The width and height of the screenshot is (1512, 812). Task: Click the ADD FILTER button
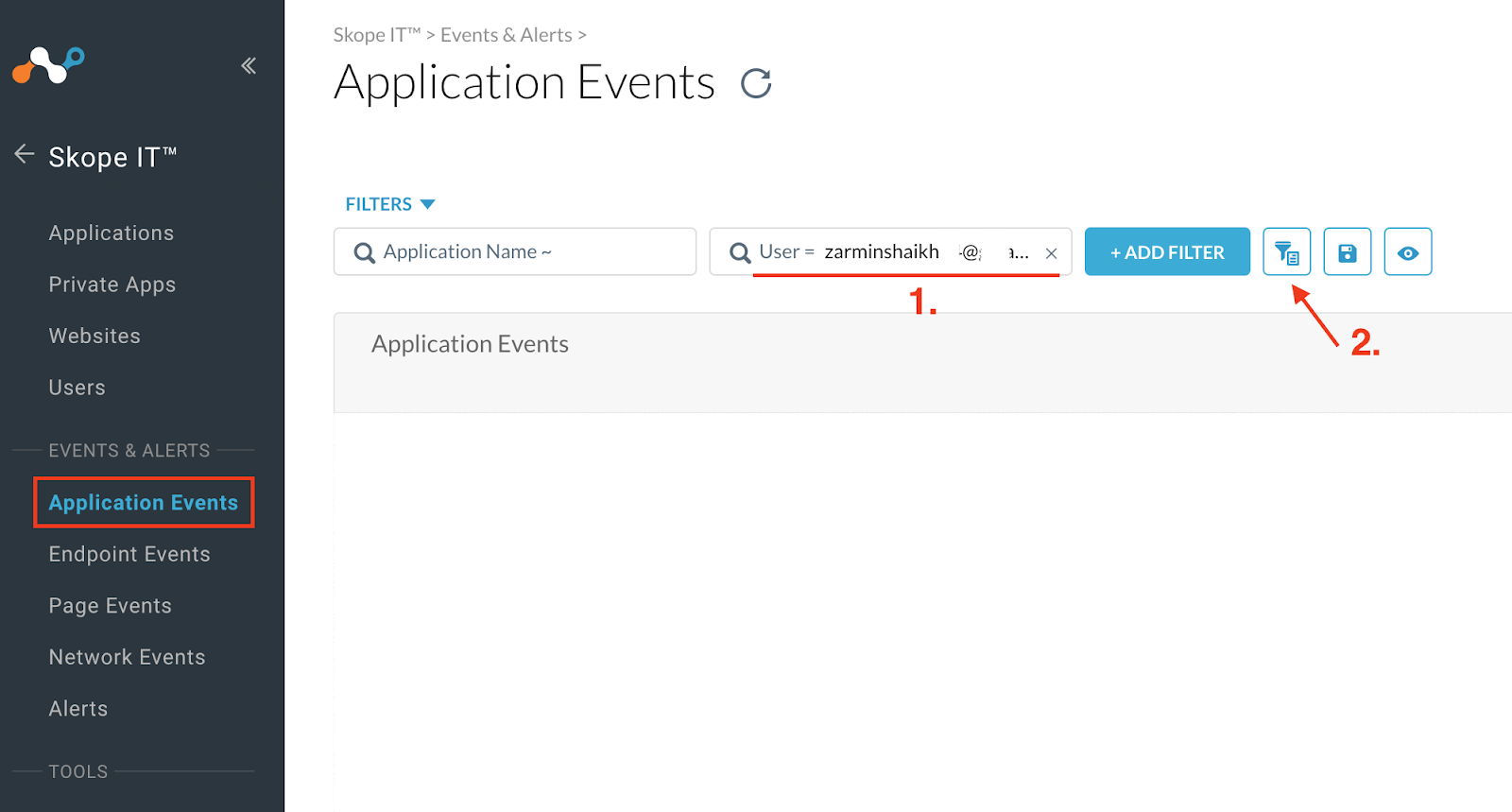(1167, 251)
